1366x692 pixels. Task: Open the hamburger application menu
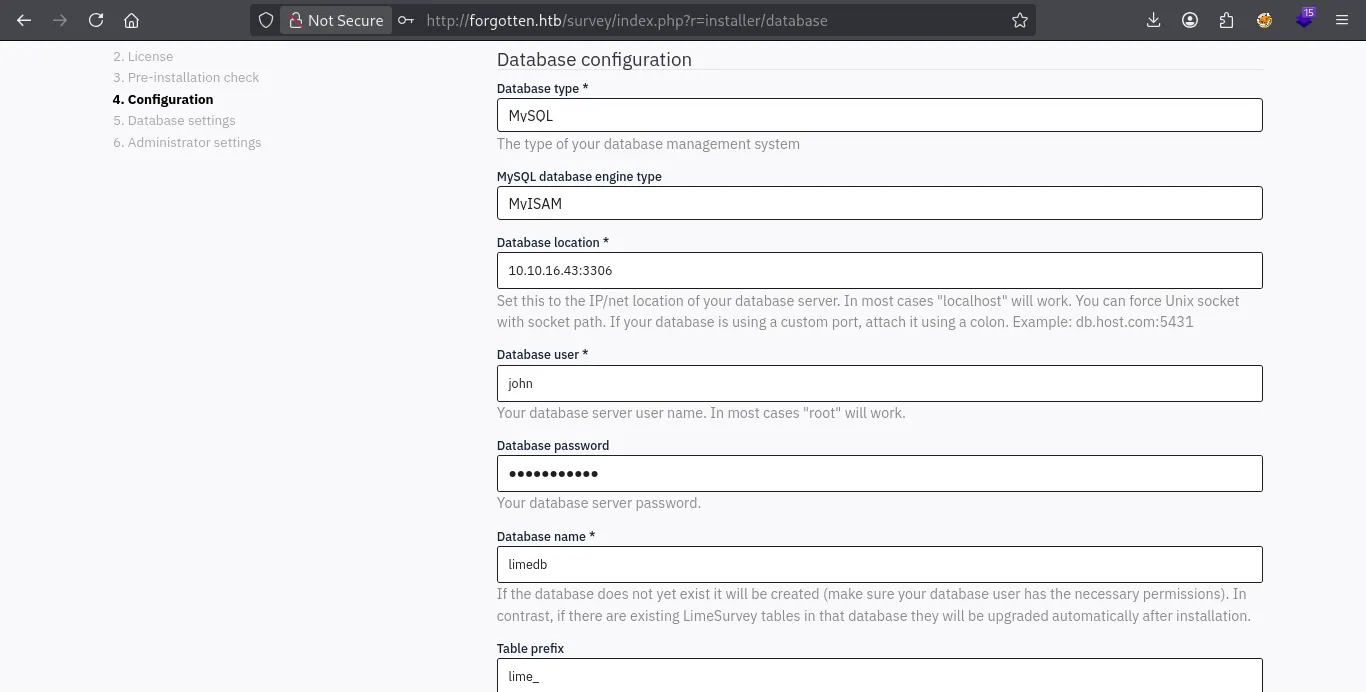pyautogui.click(x=1342, y=20)
